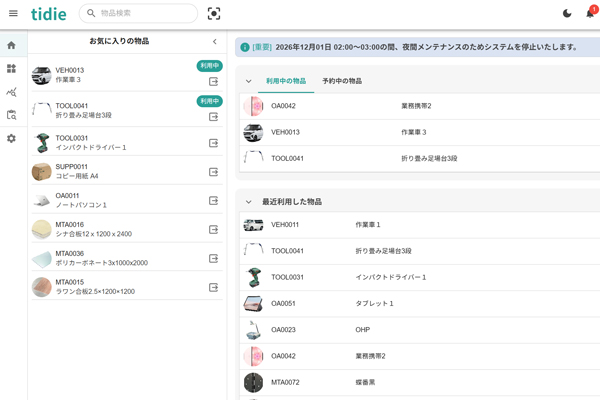Click checkout icon for MTA0036 favorite

click(x=214, y=258)
